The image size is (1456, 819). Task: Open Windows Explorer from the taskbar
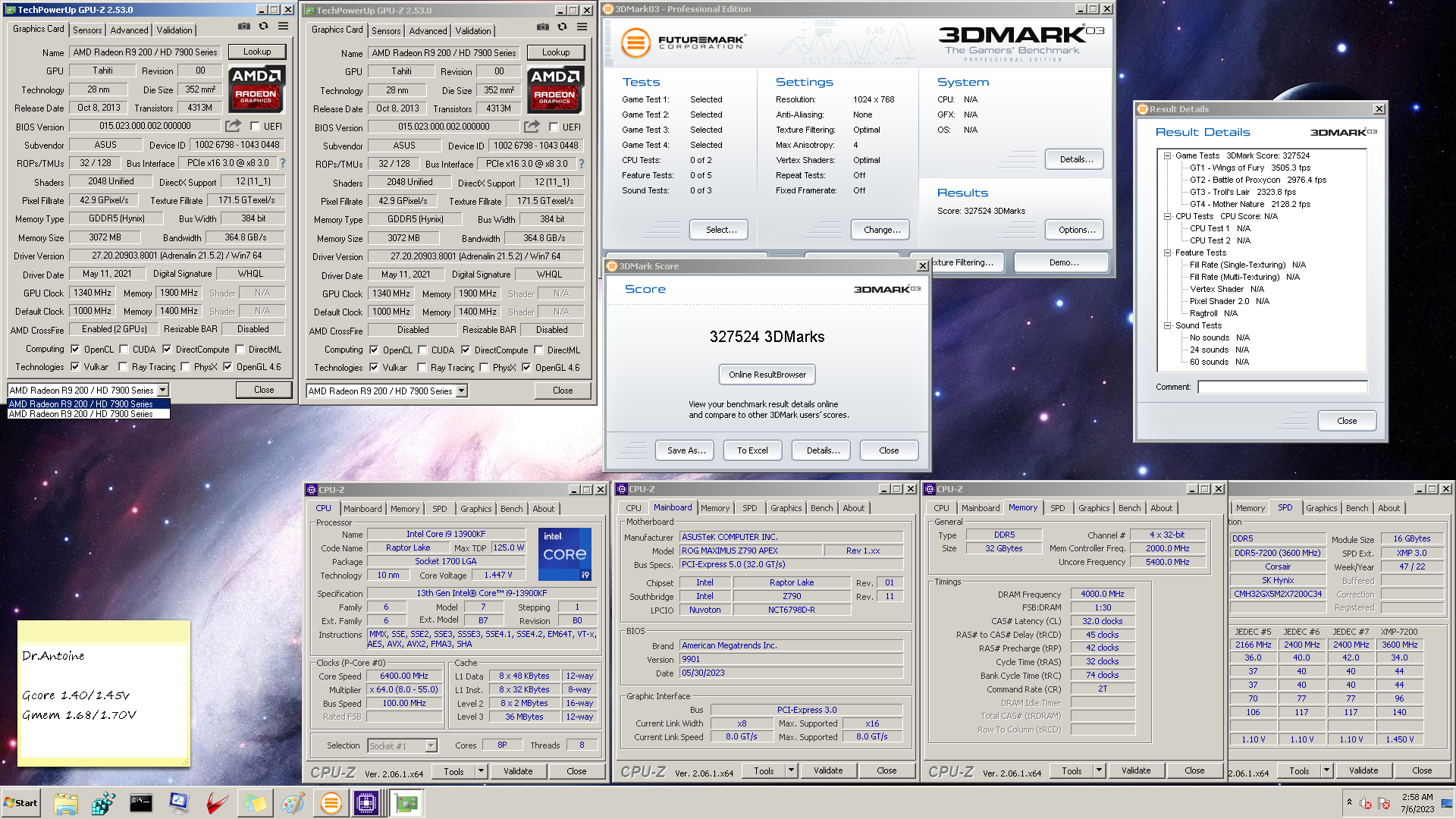point(66,803)
